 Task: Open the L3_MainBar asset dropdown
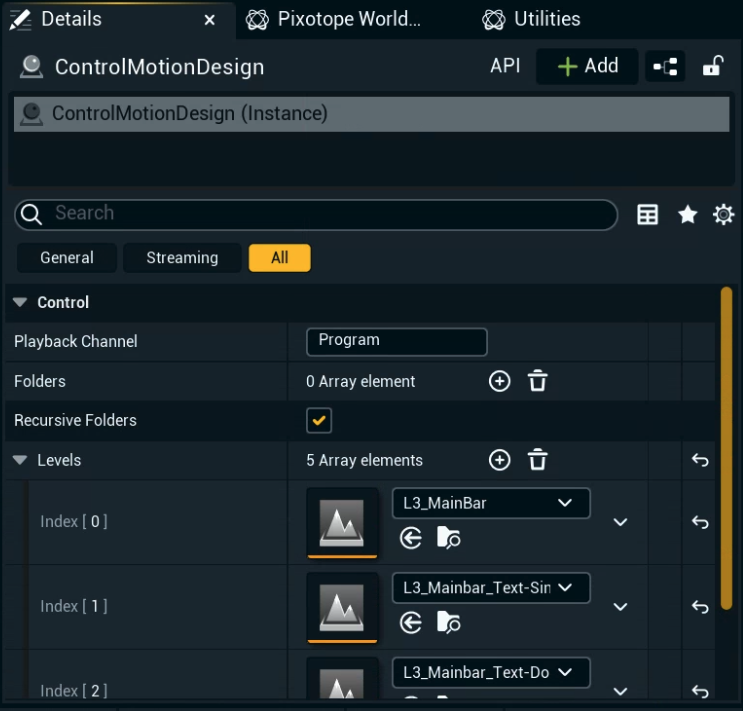pyautogui.click(x=490, y=503)
